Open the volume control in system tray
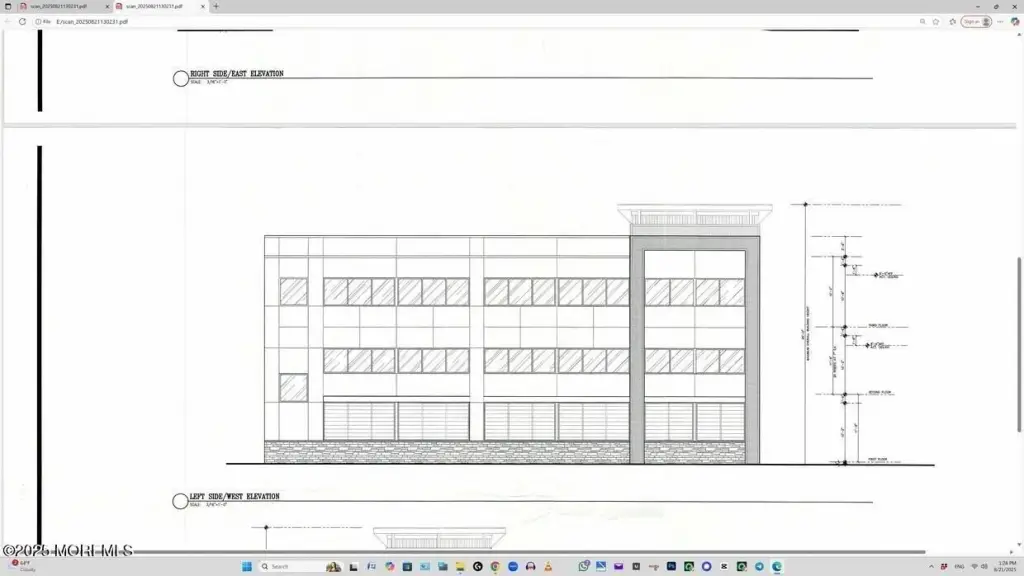This screenshot has width=1024, height=576. pos(984,566)
